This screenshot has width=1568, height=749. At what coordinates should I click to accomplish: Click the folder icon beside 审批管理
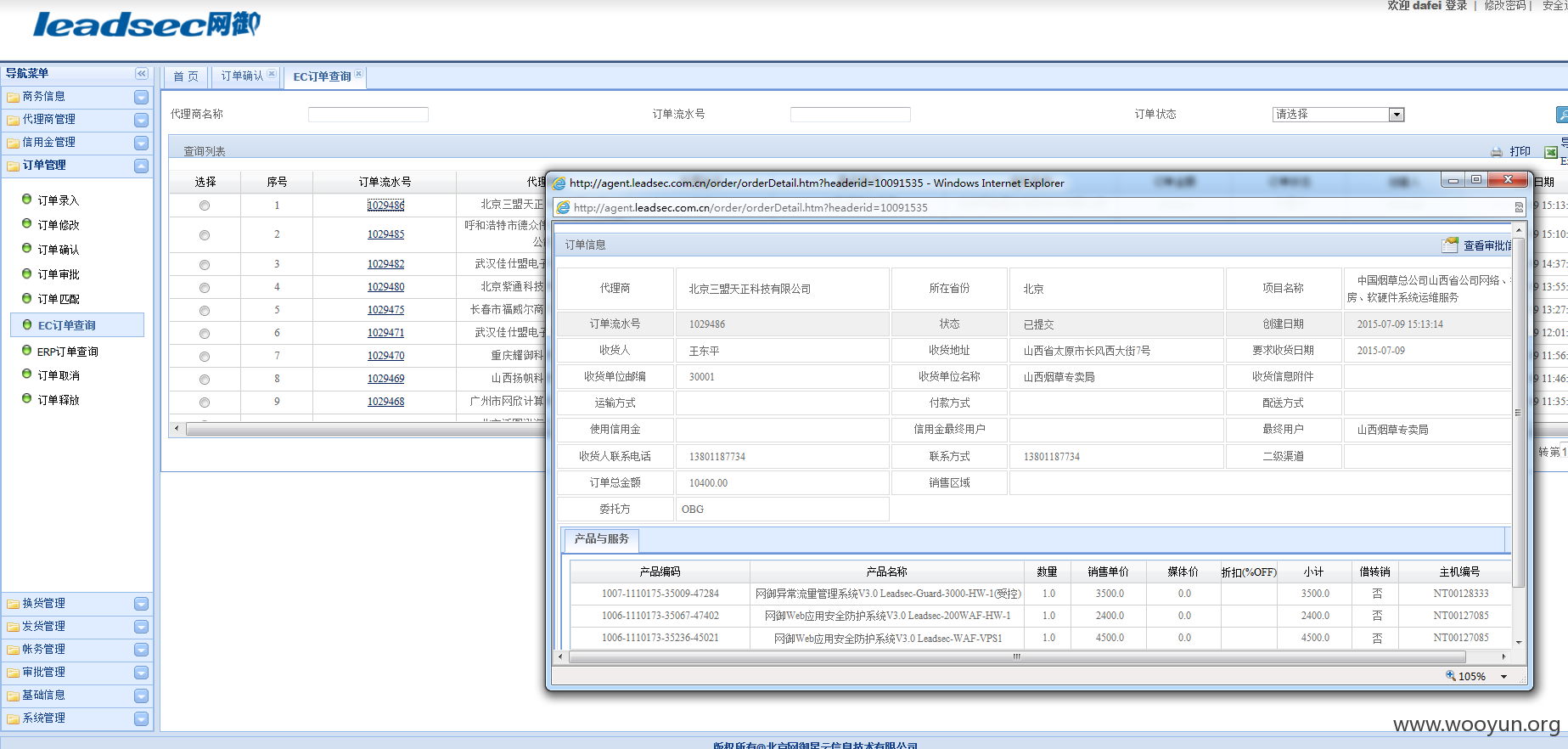[13, 673]
